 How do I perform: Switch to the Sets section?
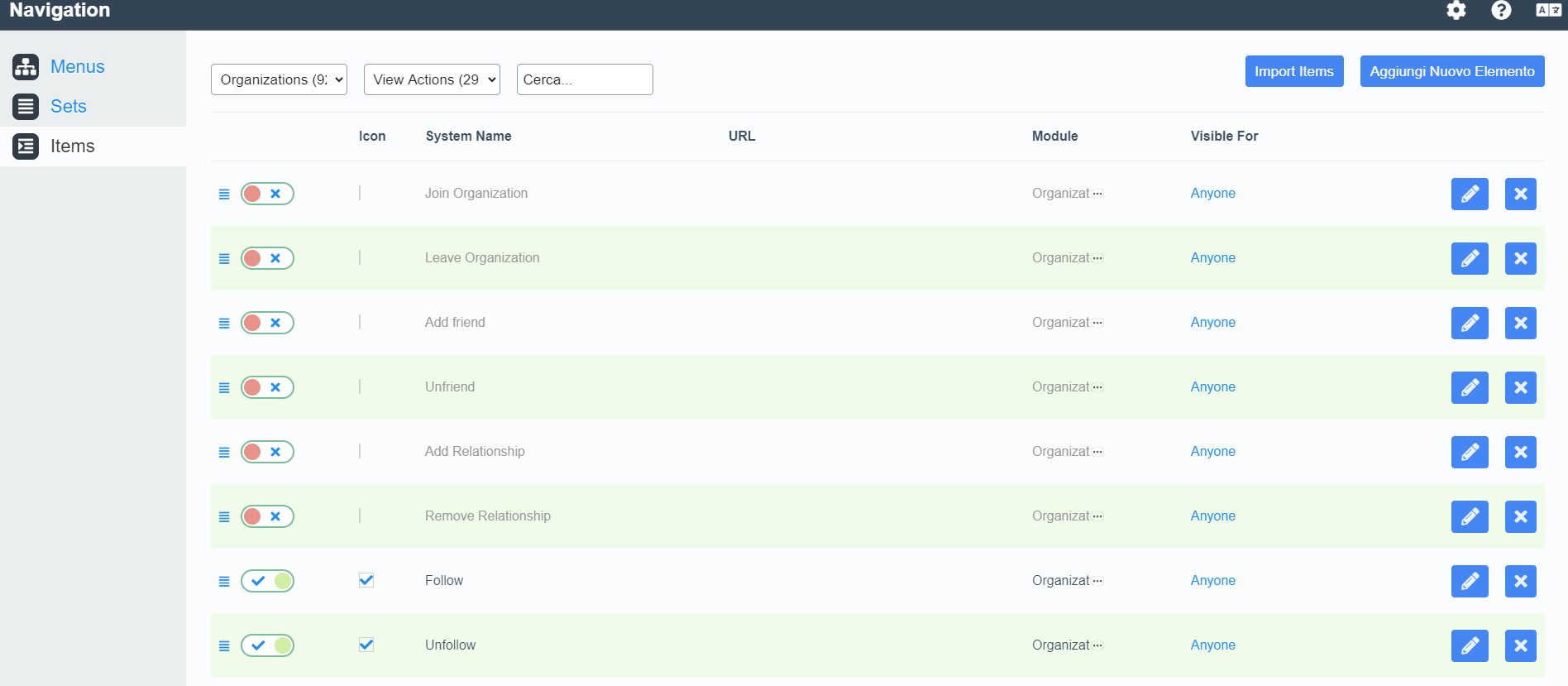(68, 106)
